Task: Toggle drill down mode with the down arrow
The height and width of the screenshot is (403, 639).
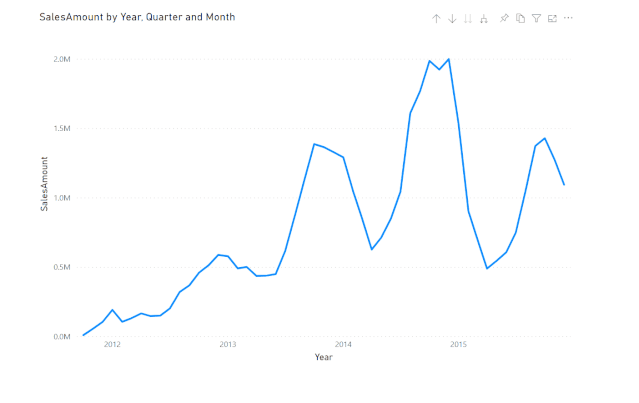Action: (x=452, y=19)
